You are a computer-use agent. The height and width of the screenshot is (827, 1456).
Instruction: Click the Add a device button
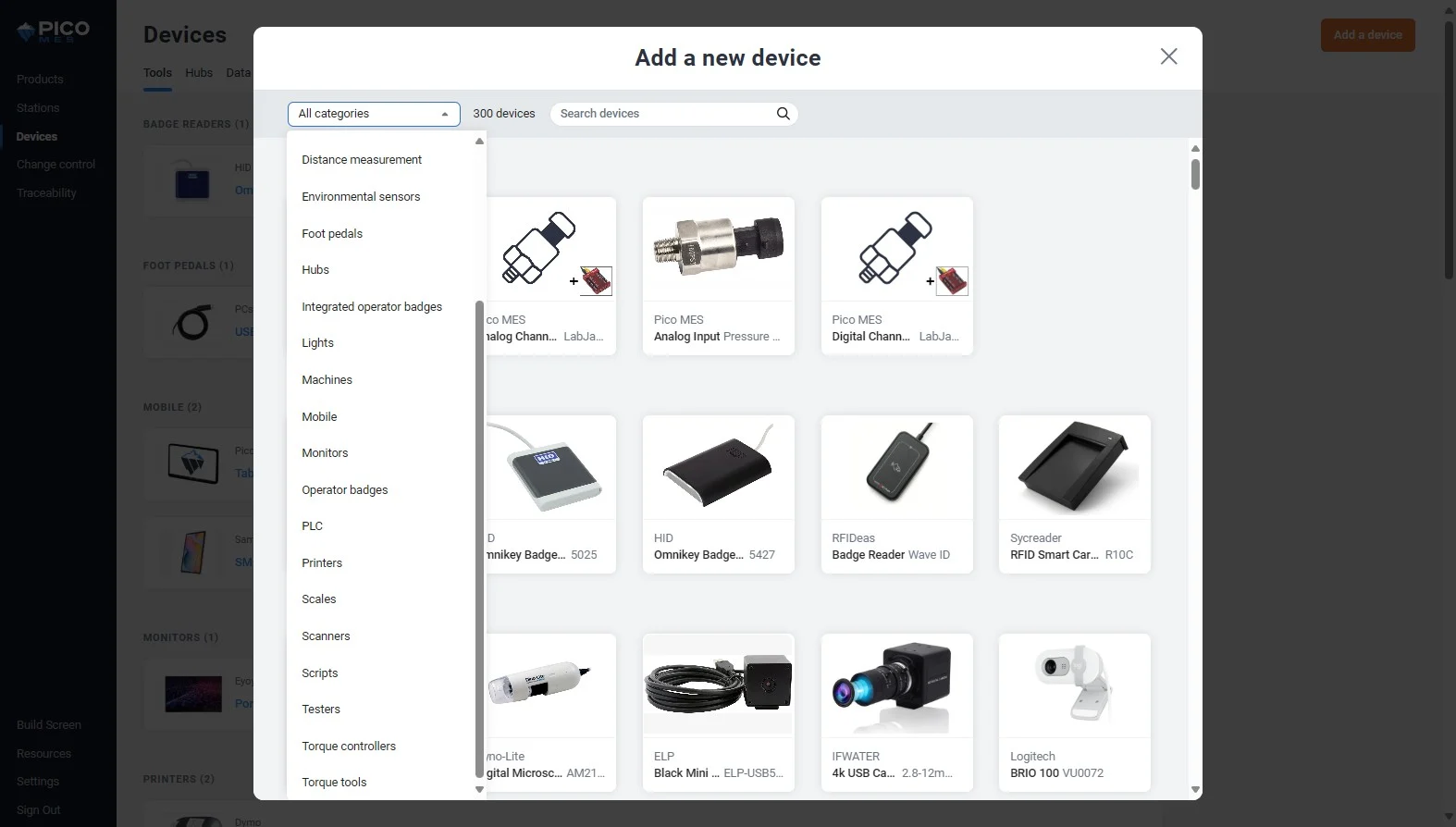pos(1367,35)
